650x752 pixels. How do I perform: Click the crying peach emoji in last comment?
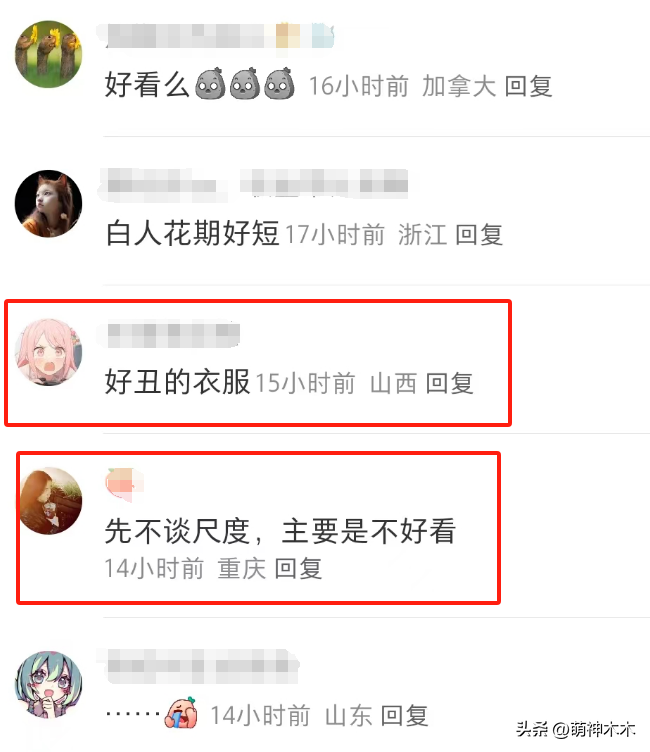click(180, 713)
